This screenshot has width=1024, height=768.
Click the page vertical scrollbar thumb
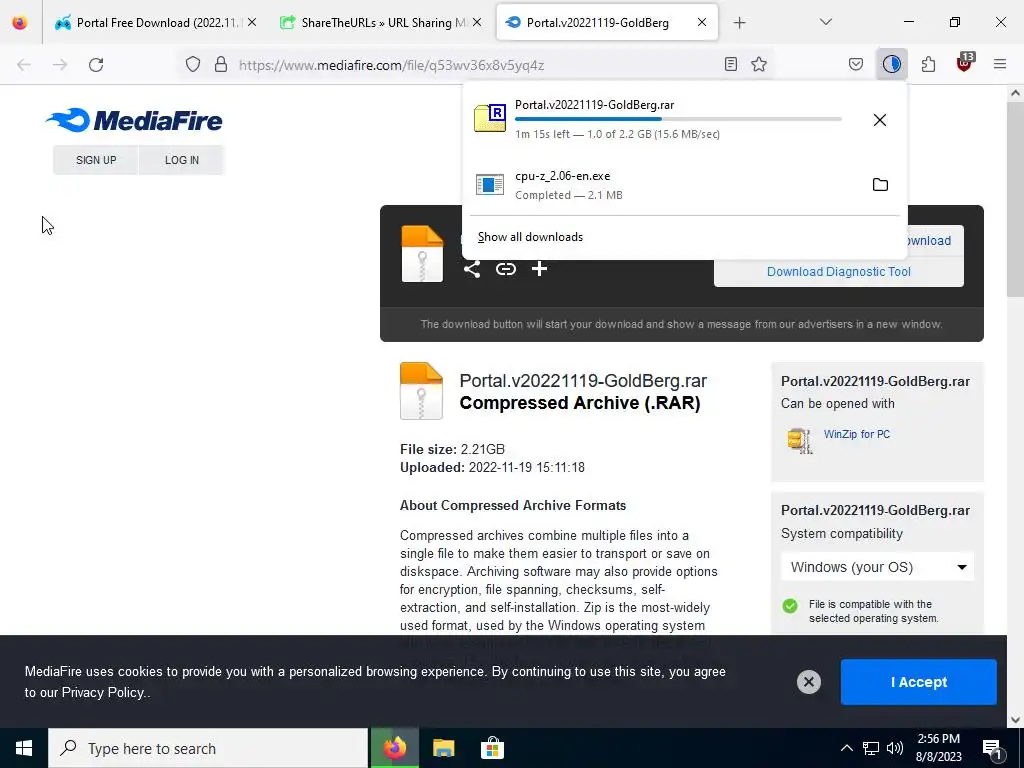1015,199
